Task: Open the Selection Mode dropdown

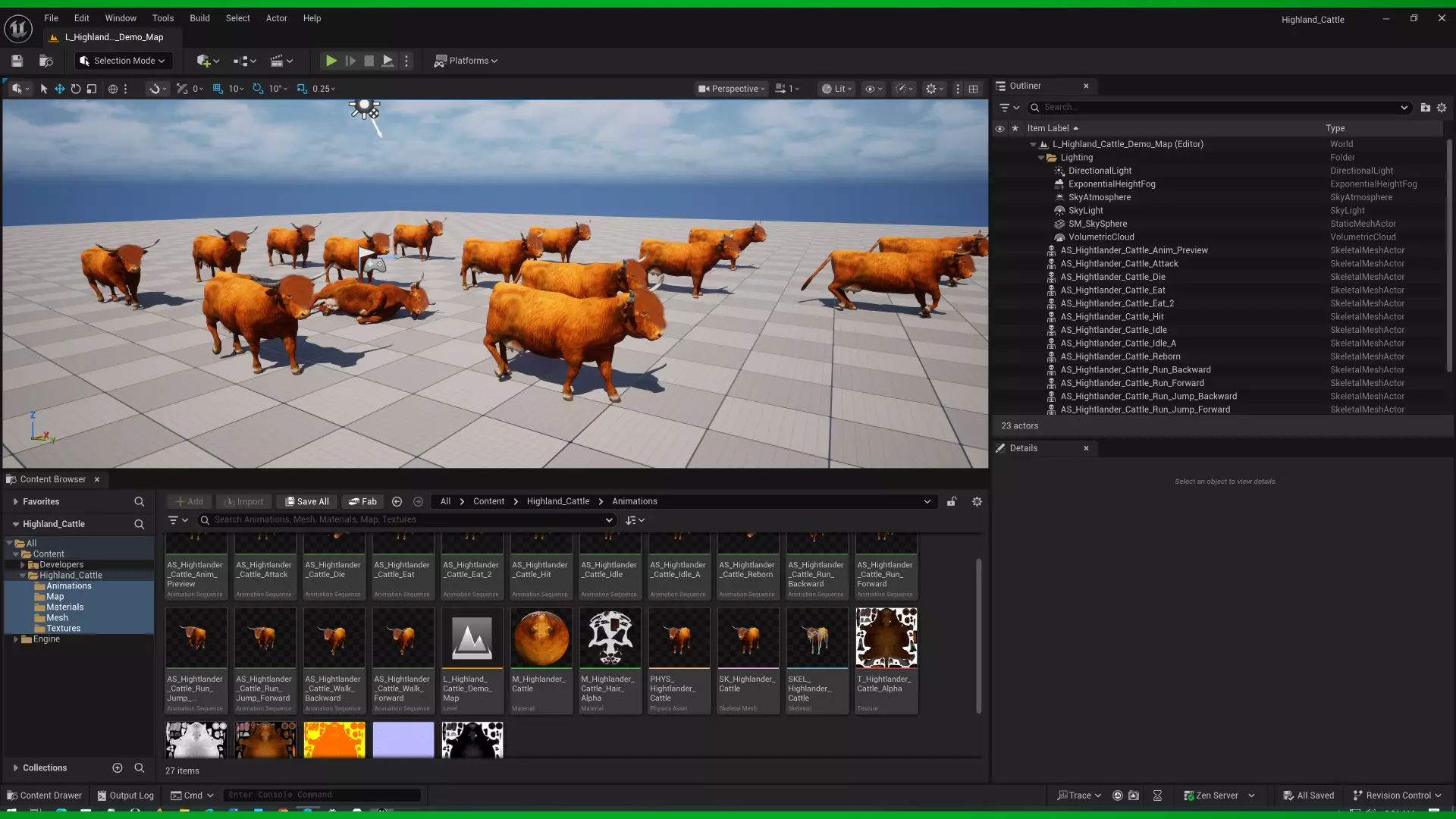Action: 123,61
